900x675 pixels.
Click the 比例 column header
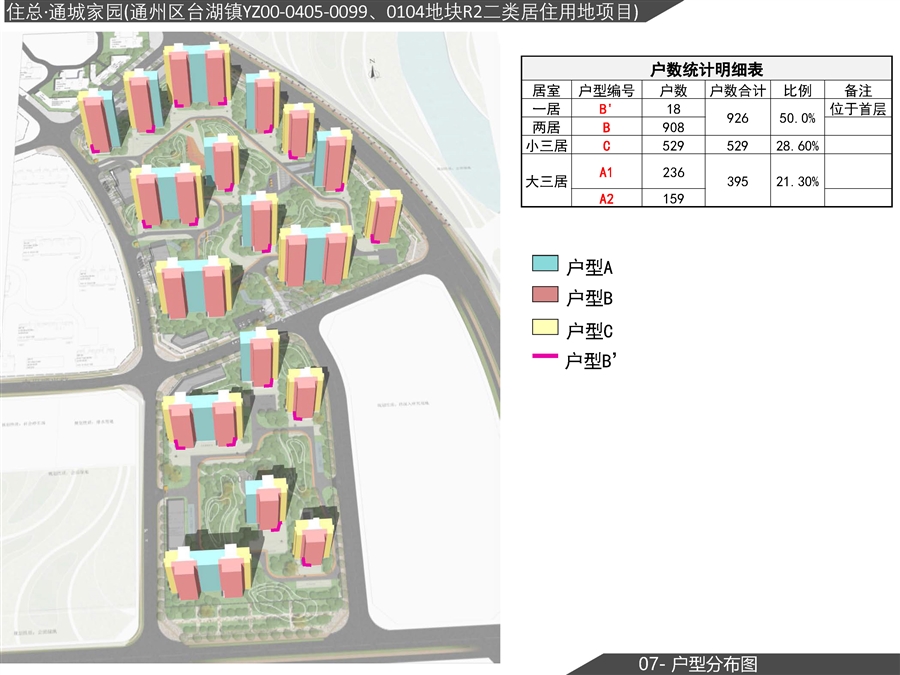click(x=797, y=91)
